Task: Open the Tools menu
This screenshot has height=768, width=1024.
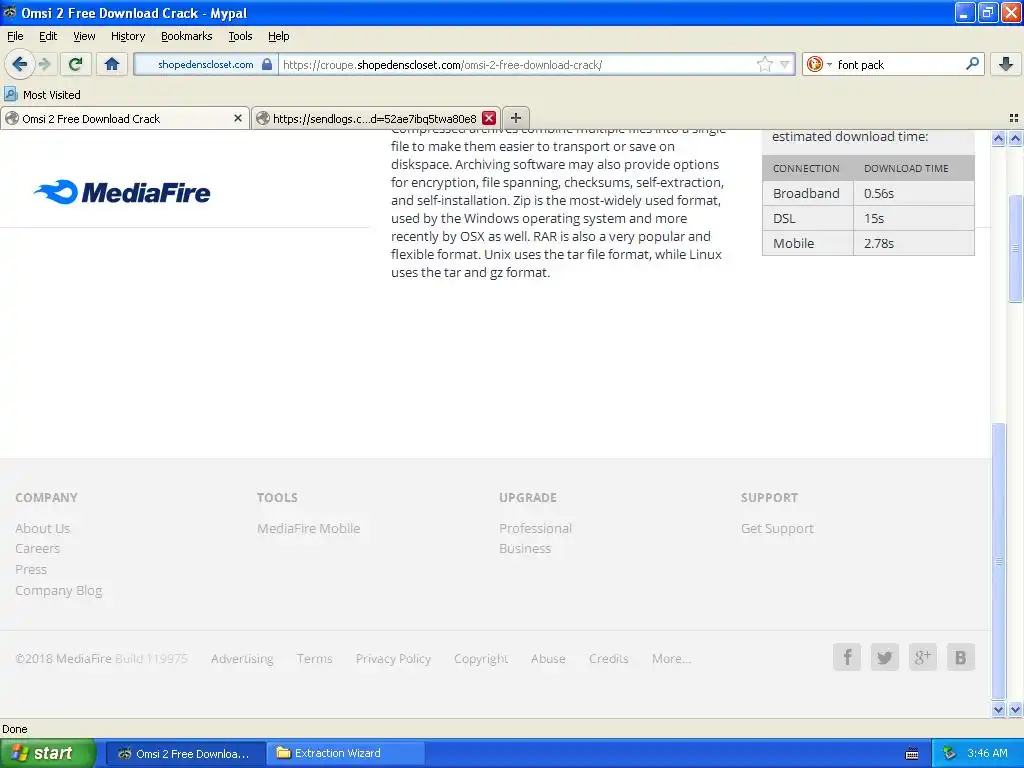Action: point(240,36)
